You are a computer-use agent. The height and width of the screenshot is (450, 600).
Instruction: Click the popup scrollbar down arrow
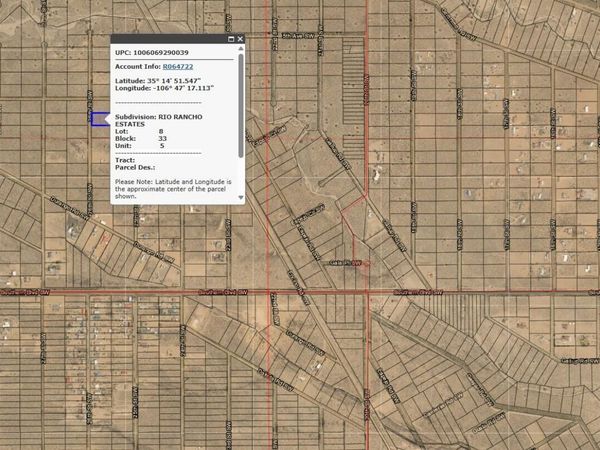point(241,197)
